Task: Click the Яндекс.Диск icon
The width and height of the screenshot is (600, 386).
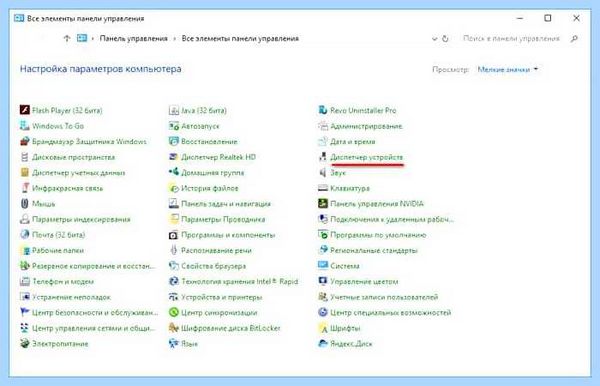Action: (323, 344)
